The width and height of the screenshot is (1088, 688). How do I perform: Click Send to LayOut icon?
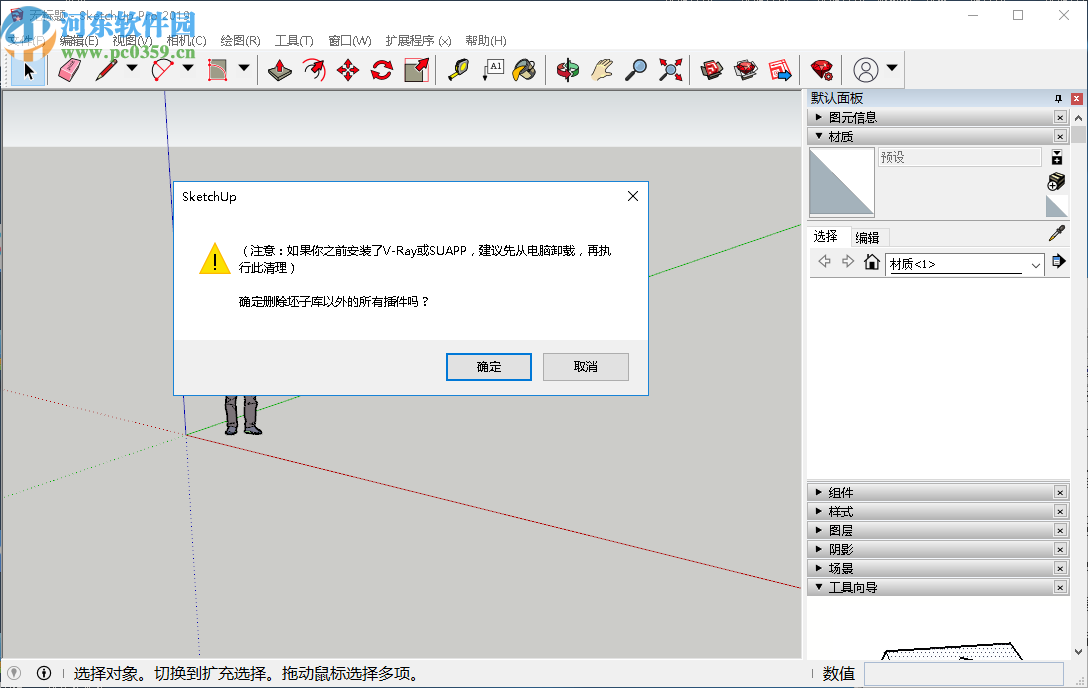781,70
